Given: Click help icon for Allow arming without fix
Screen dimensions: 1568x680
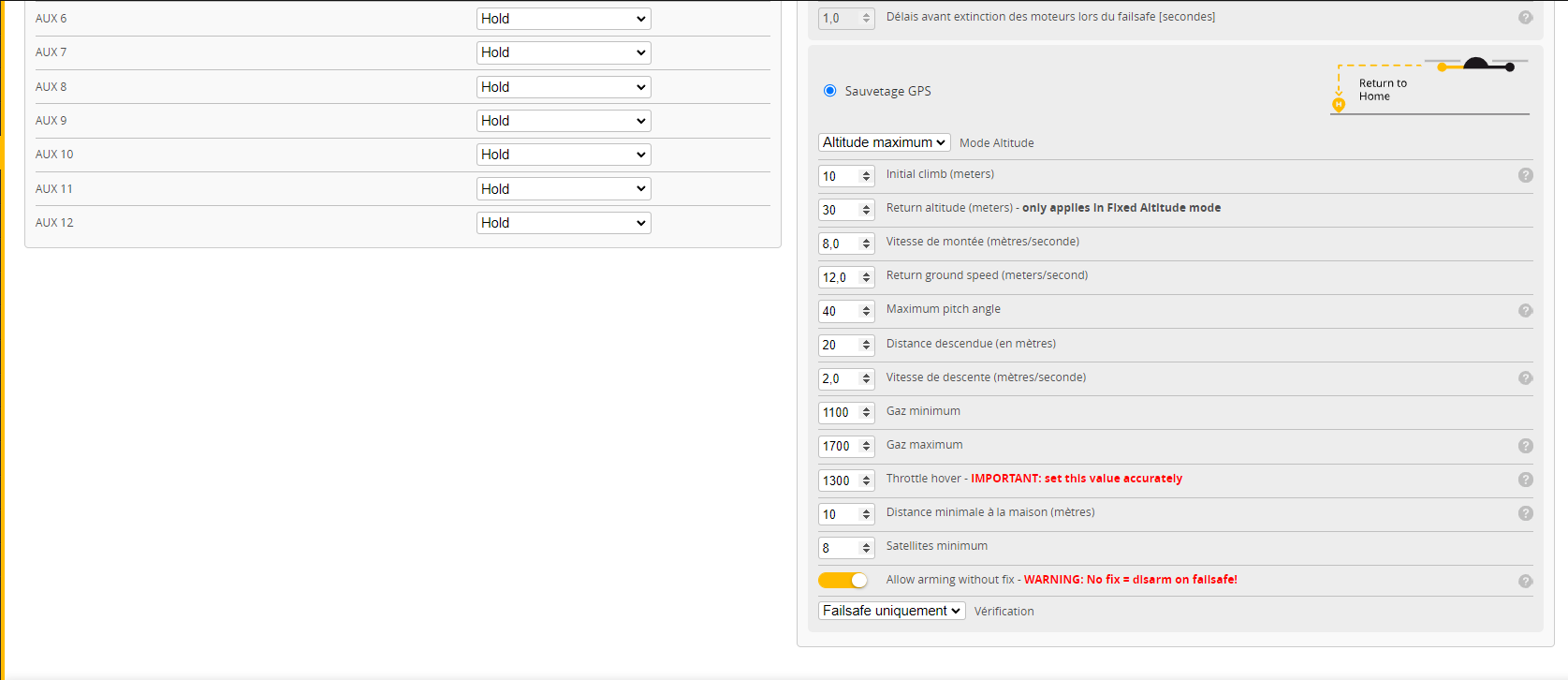Looking at the screenshot, I should 1525,581.
